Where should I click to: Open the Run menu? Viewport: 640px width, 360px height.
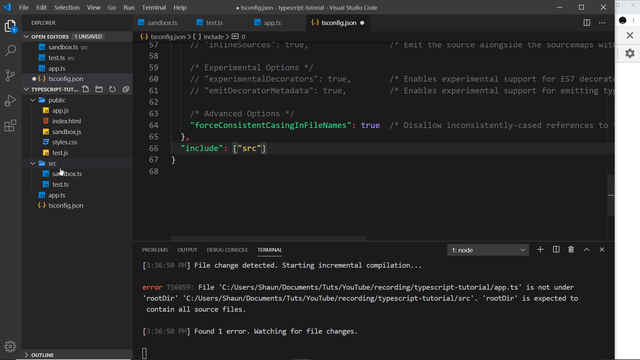click(129, 7)
